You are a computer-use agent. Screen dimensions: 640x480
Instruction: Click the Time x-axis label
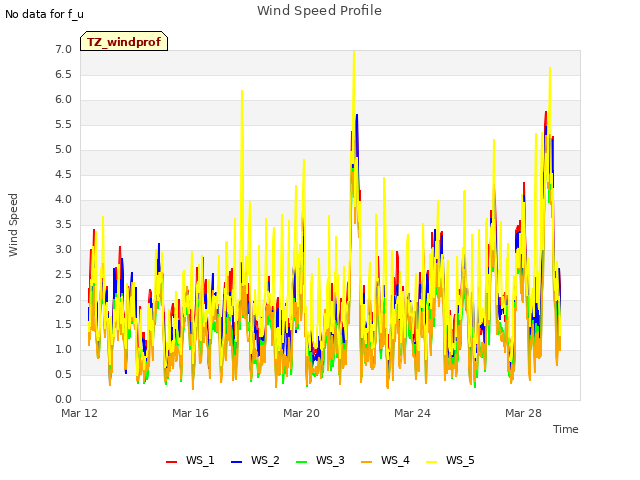click(x=565, y=429)
